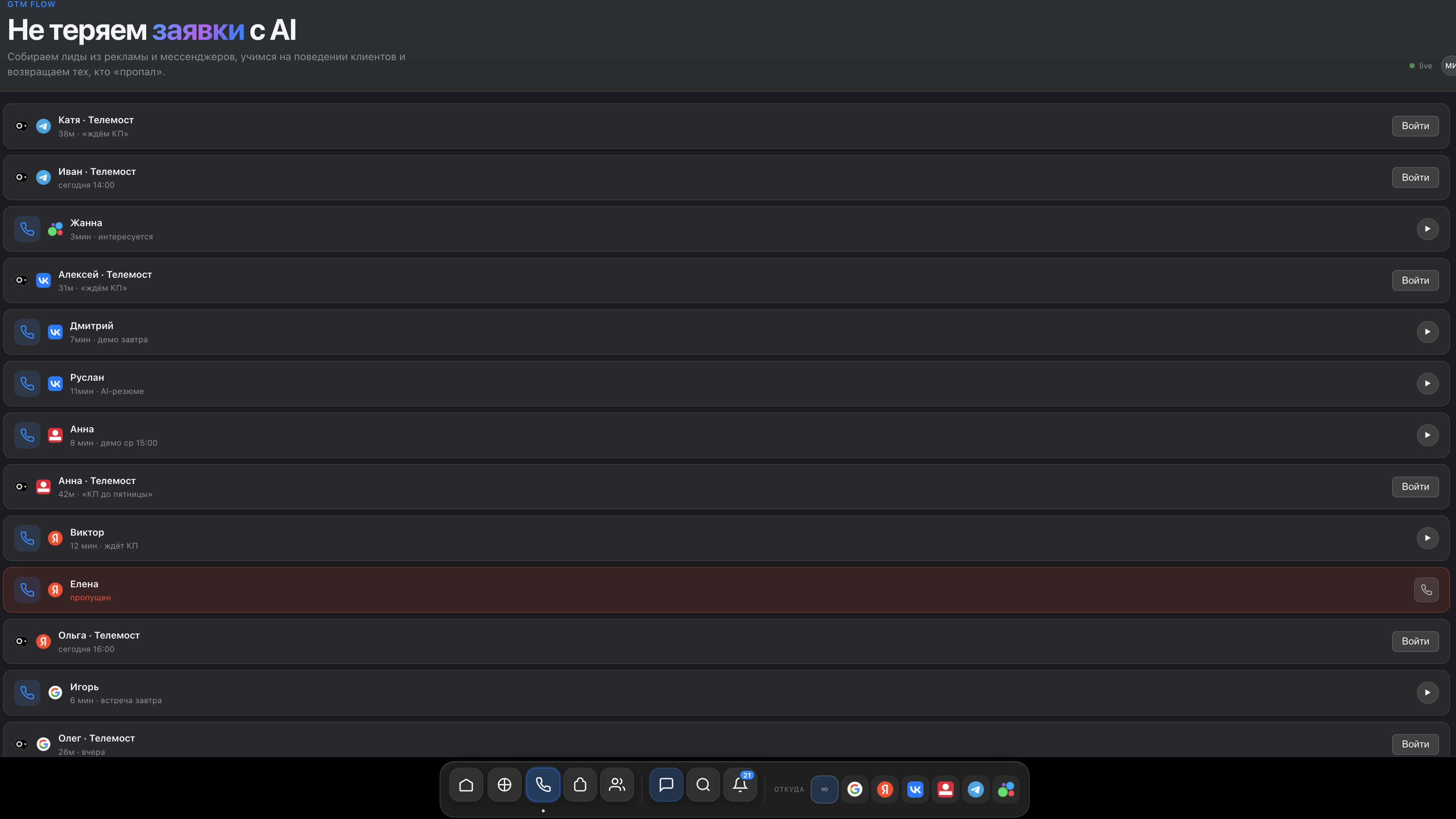Play Игорь call recording
The height and width of the screenshot is (819, 1456).
pos(1427,692)
